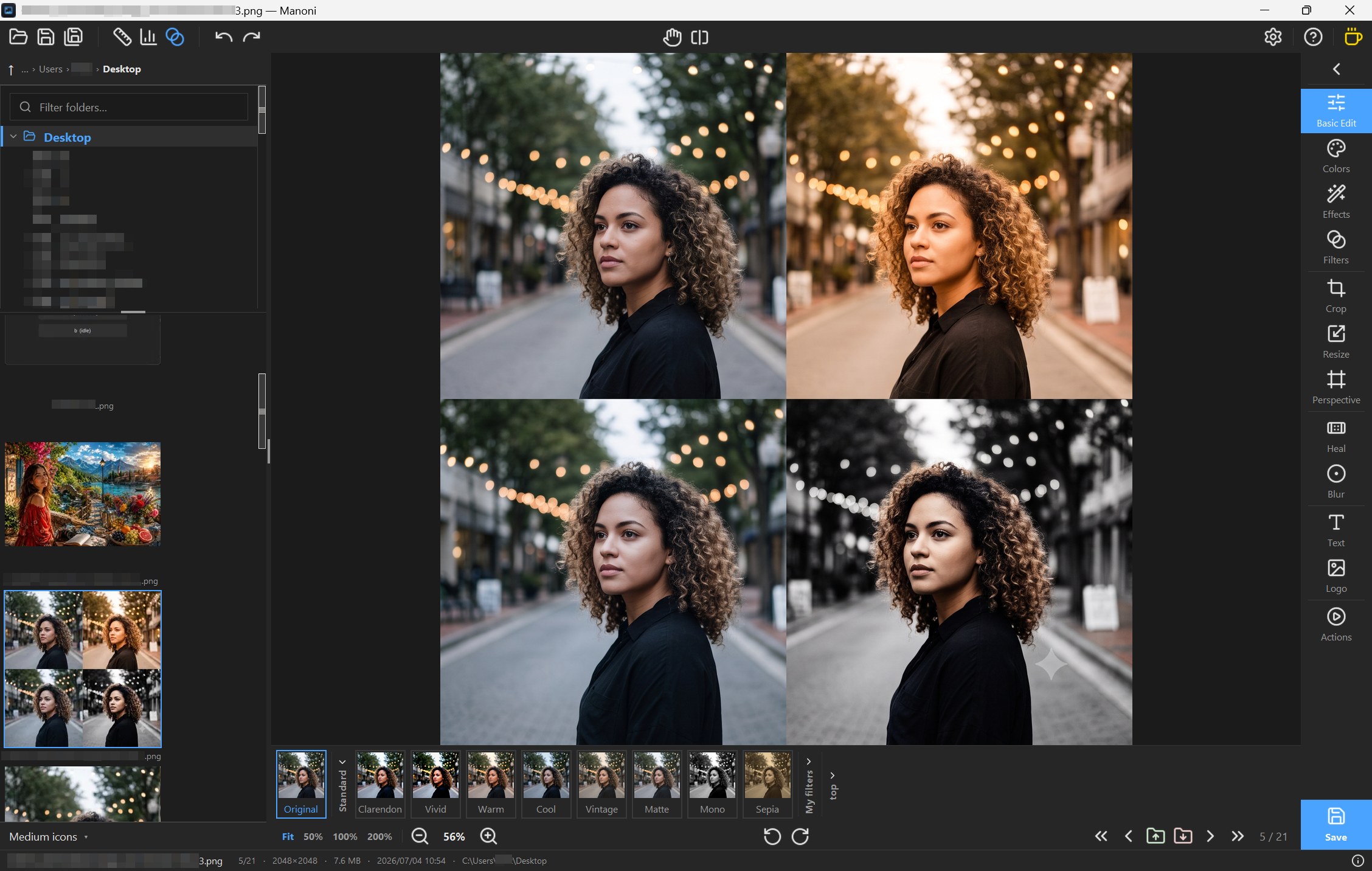Undo the last edit
The width and height of the screenshot is (1372, 871).
224,37
